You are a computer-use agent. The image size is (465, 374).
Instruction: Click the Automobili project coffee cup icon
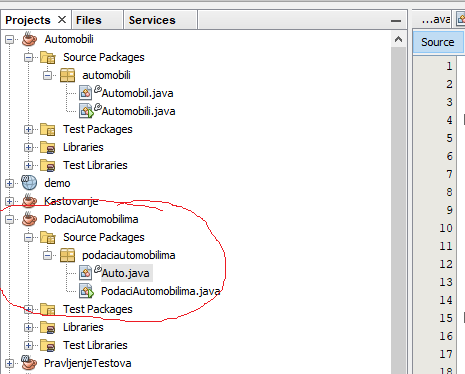[29, 39]
